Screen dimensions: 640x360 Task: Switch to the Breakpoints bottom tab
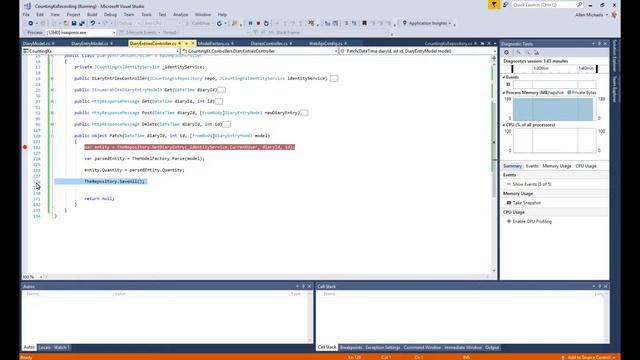point(351,347)
